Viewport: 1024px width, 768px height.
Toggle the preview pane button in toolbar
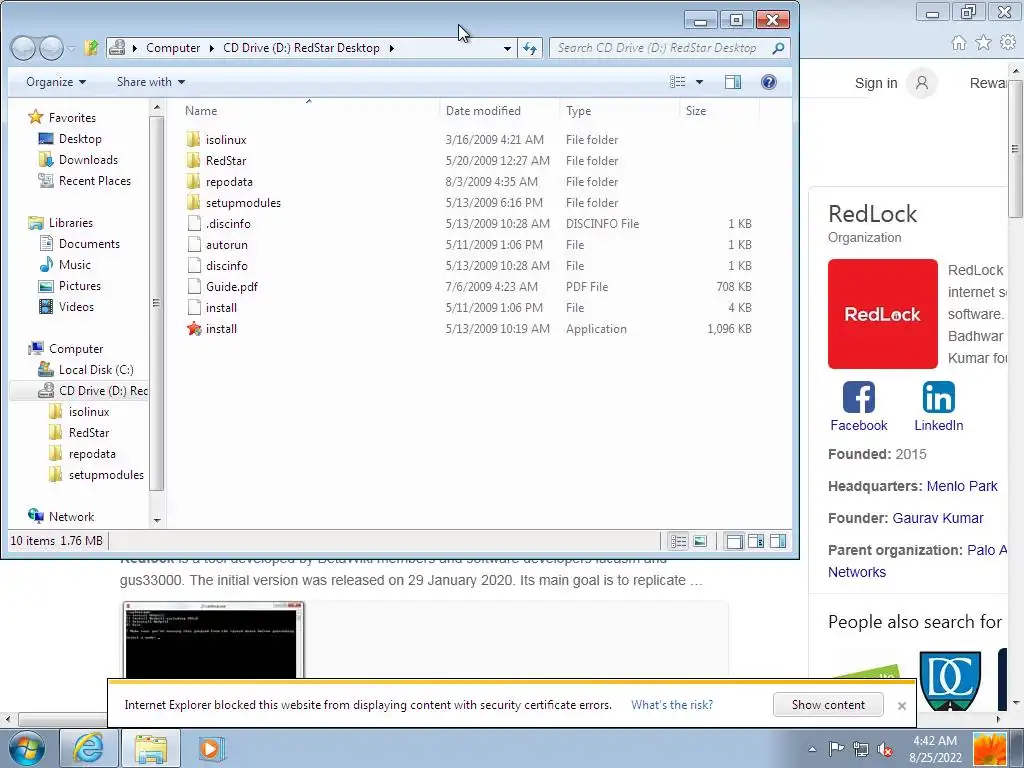coord(733,82)
